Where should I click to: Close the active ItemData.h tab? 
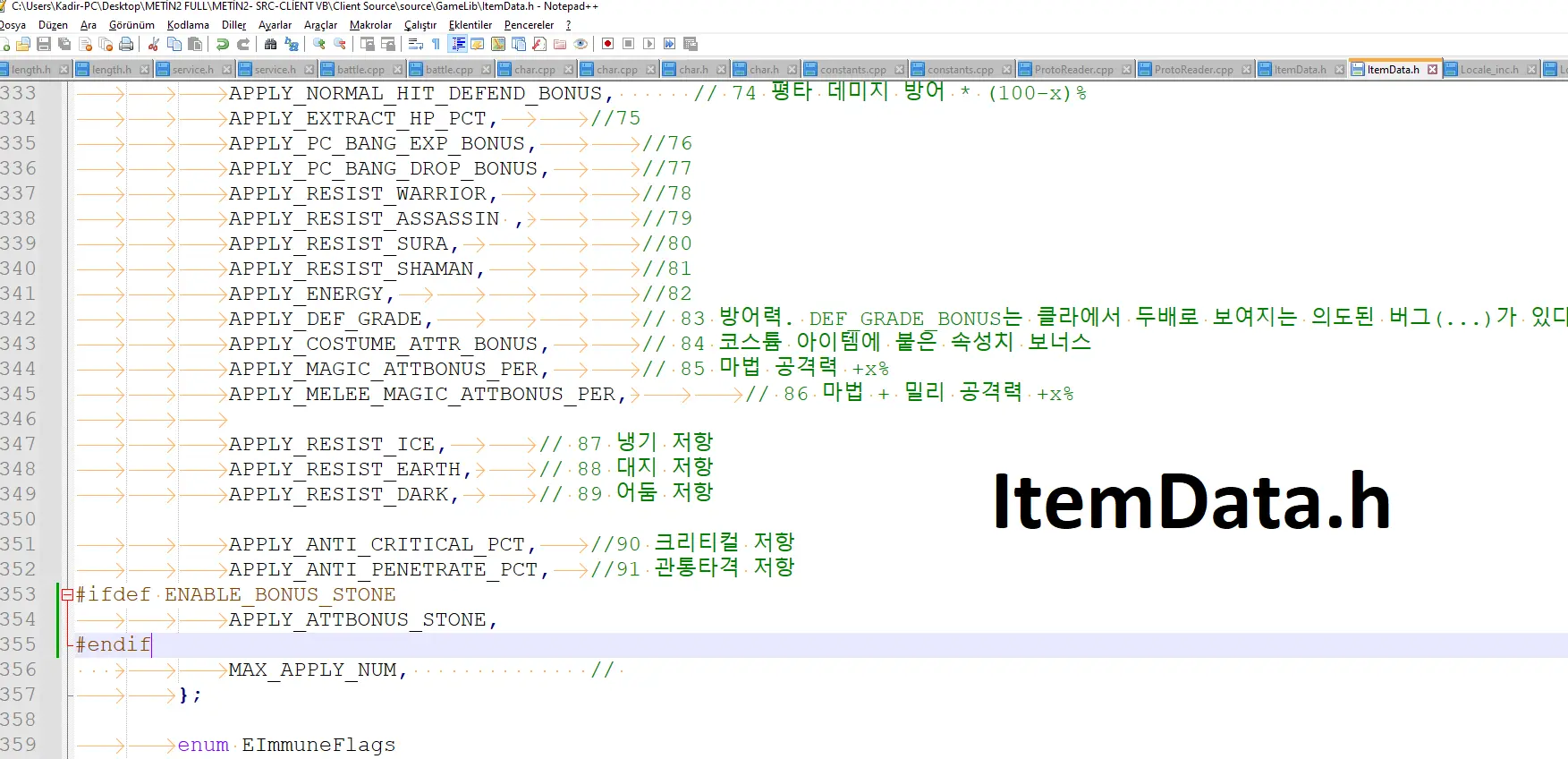(x=1432, y=70)
